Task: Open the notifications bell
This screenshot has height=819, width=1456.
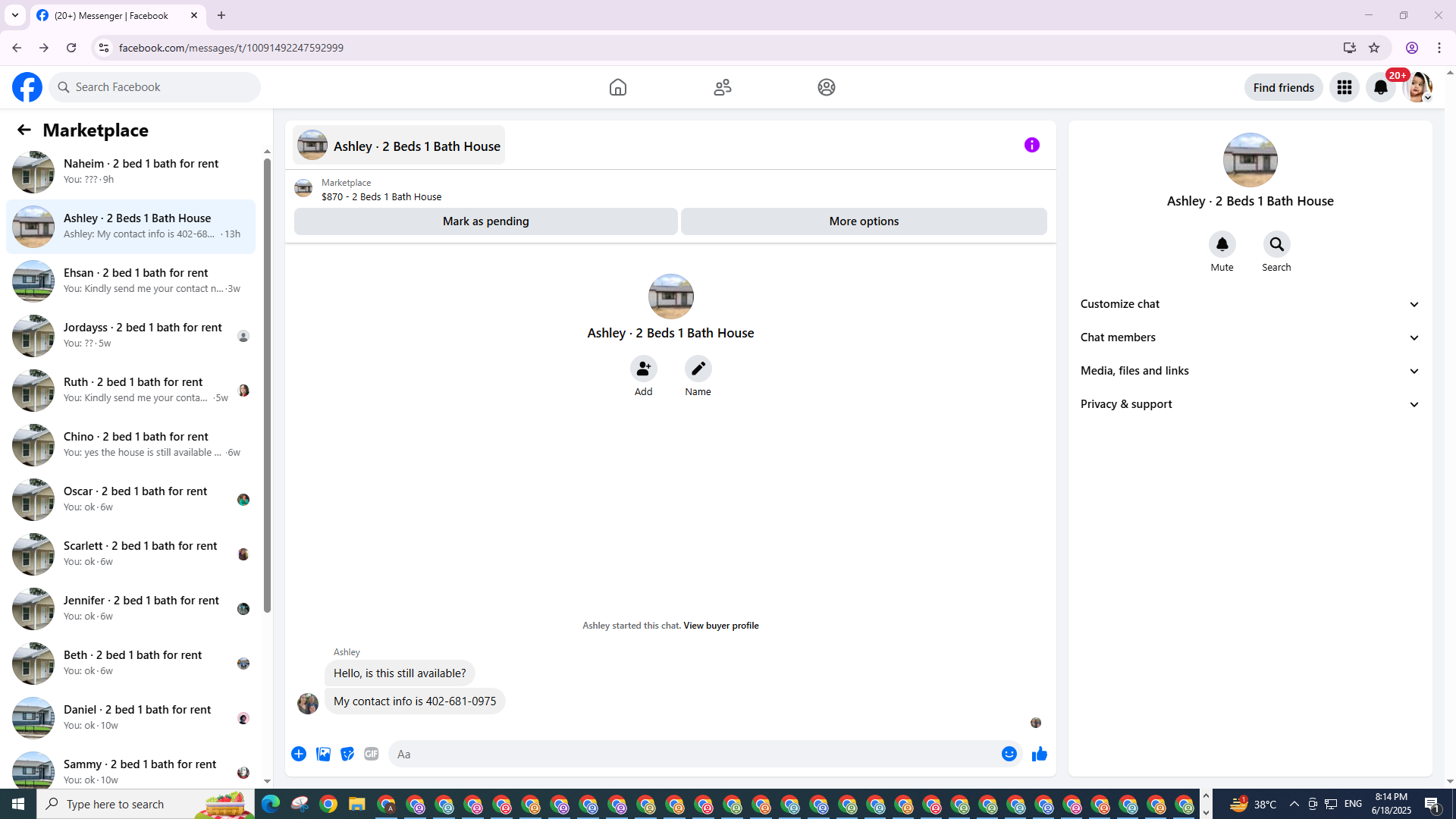Action: point(1381,87)
